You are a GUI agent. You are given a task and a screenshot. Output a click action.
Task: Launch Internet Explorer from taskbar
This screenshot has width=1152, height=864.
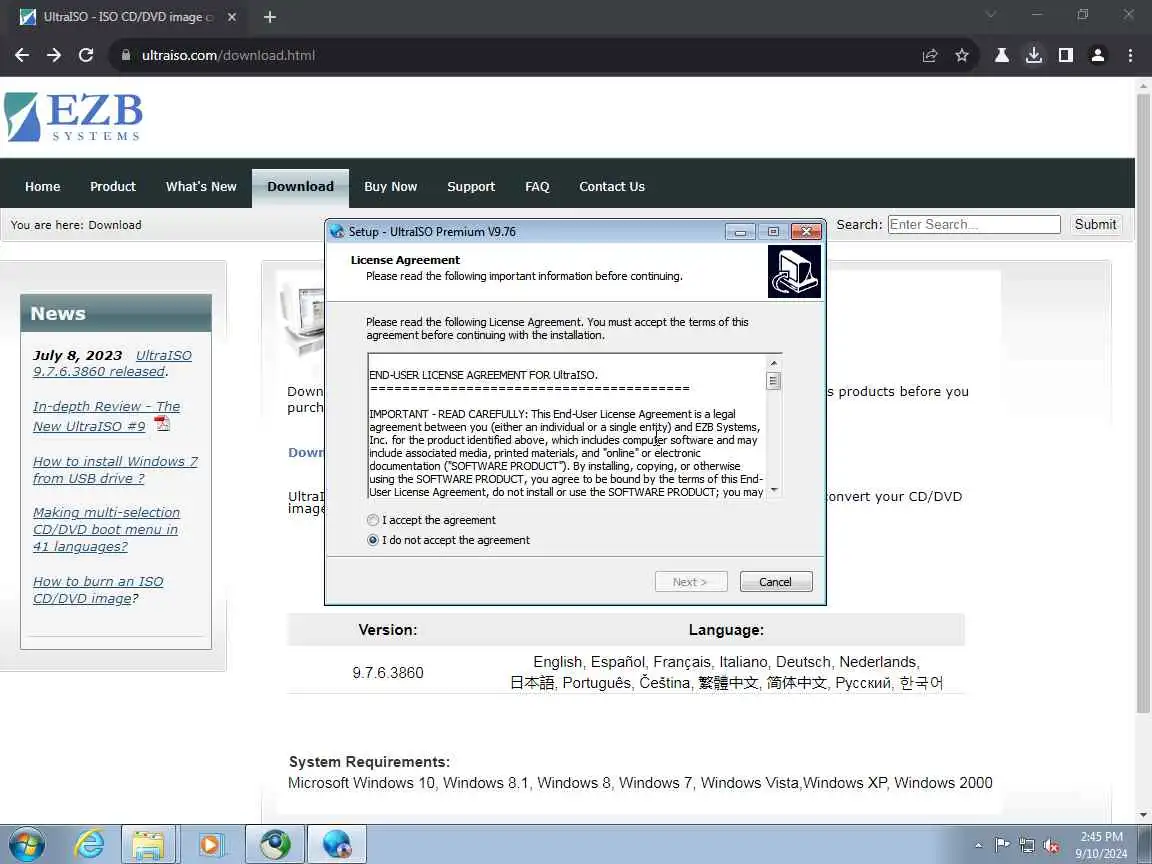[x=89, y=844]
